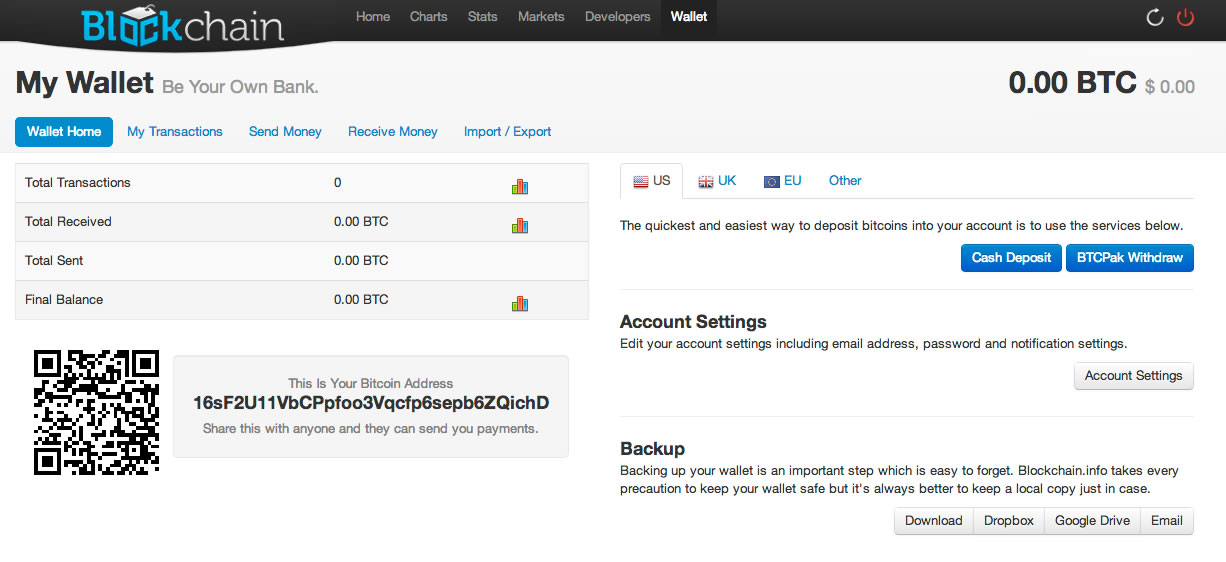Open the Account Settings button
The image size is (1226, 562).
click(x=1133, y=376)
